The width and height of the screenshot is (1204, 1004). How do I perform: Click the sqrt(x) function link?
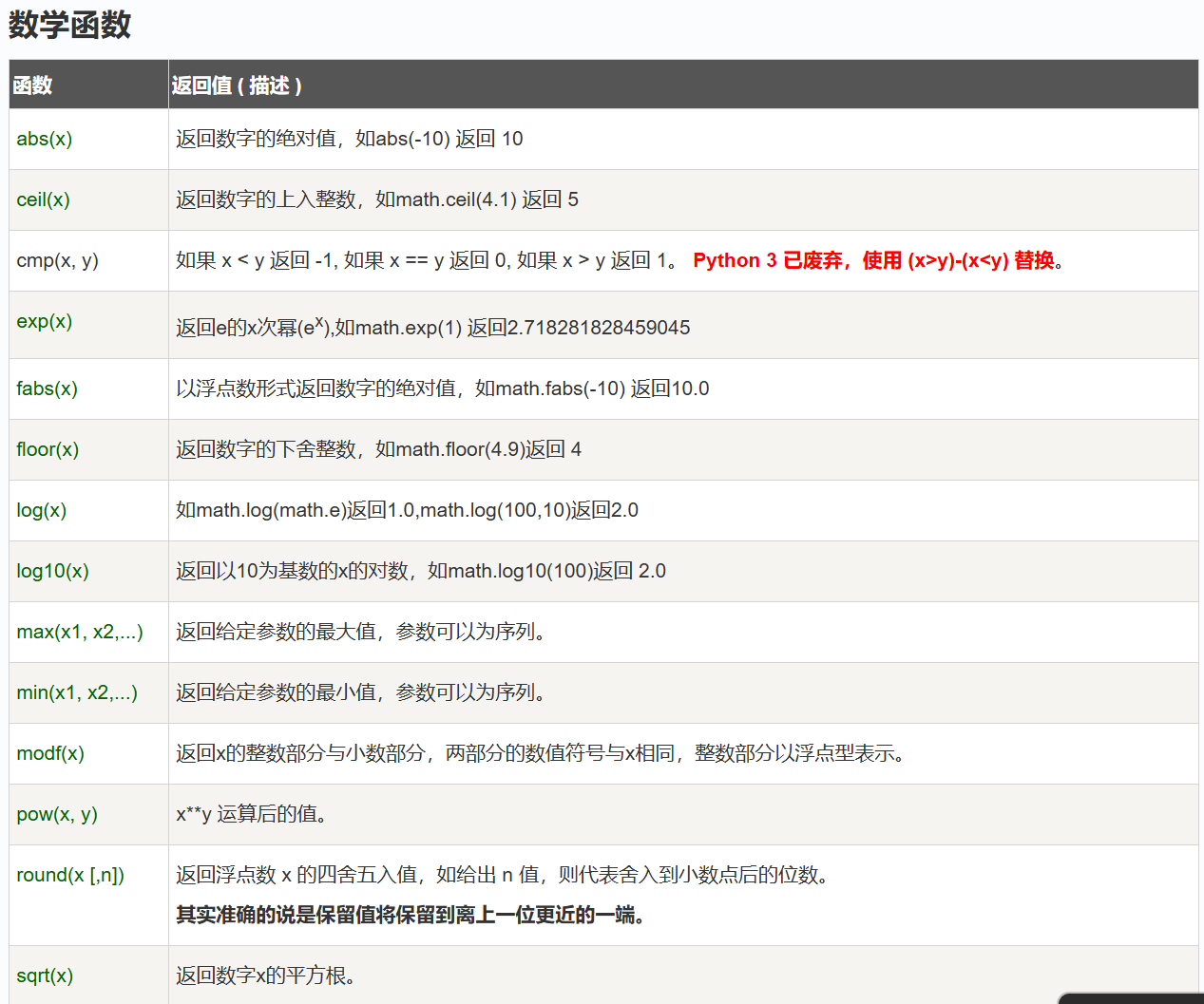pos(45,976)
